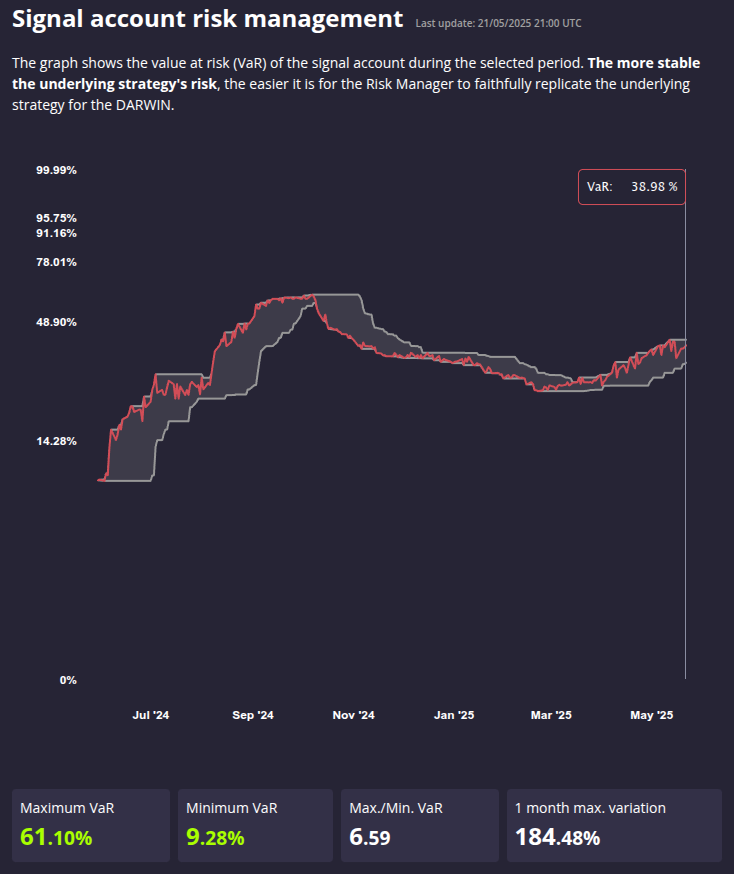Click the red VaR line peak near Oct '24
Image resolution: width=734 pixels, height=874 pixels.
312,295
